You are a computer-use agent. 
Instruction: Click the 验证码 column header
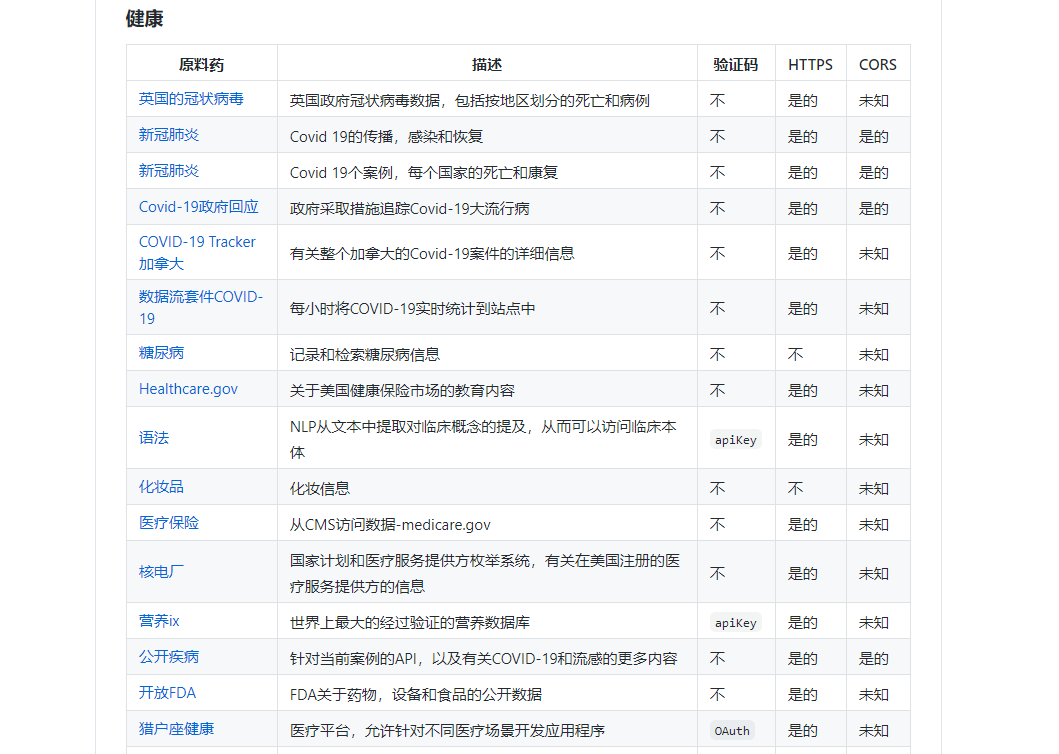[736, 65]
